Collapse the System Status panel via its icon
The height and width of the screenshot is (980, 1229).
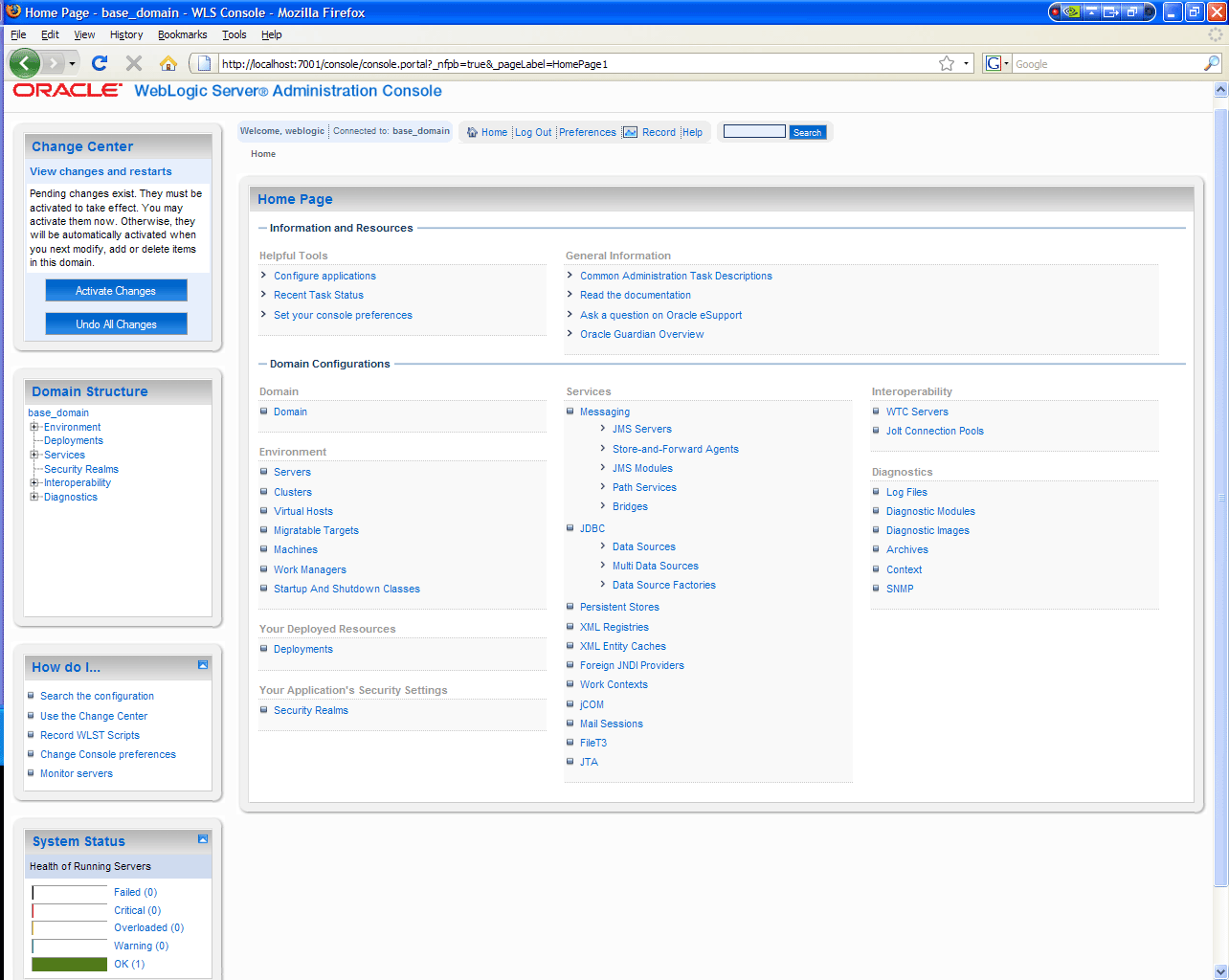point(201,838)
